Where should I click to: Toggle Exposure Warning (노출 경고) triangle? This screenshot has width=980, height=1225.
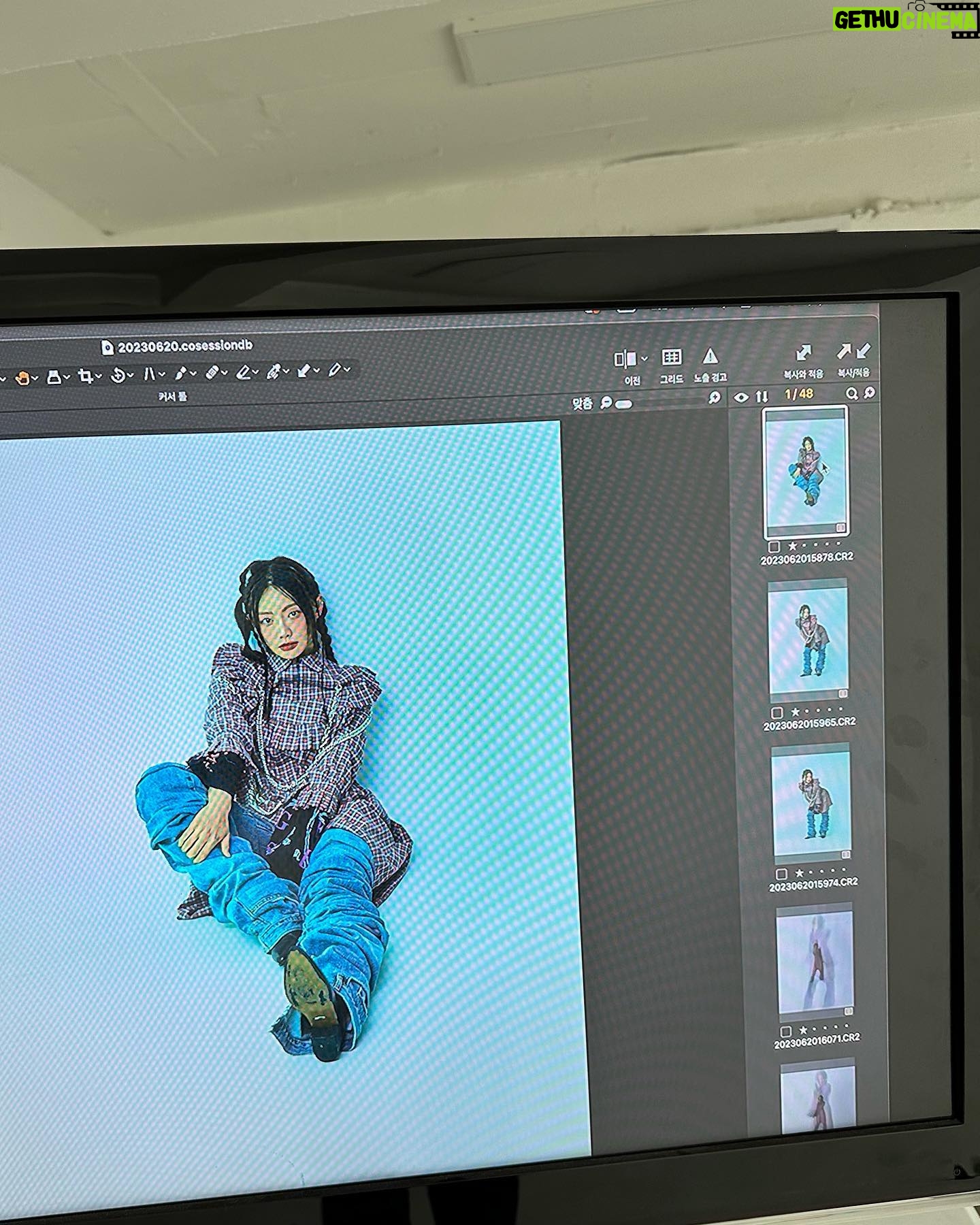coord(710,356)
